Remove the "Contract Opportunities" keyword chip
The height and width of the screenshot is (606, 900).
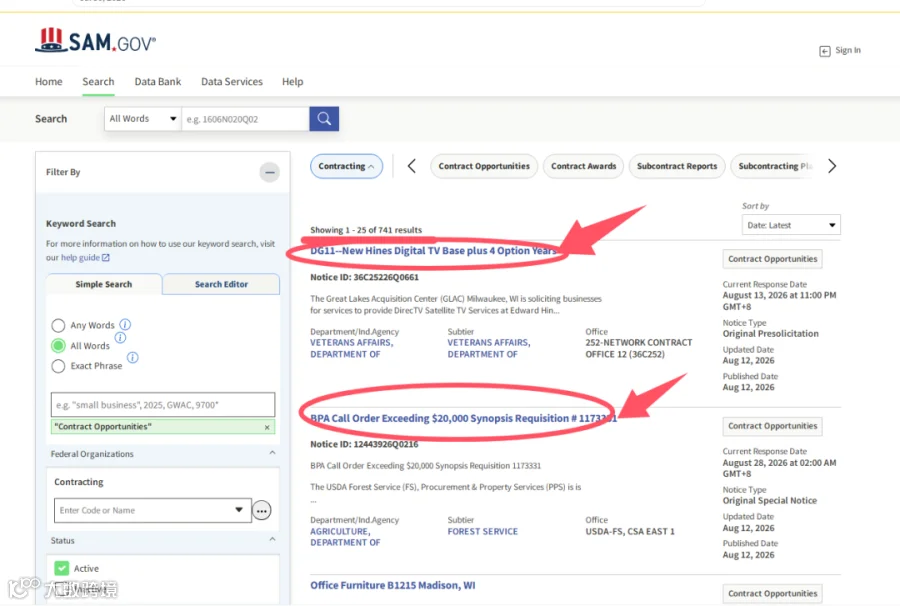(x=267, y=427)
